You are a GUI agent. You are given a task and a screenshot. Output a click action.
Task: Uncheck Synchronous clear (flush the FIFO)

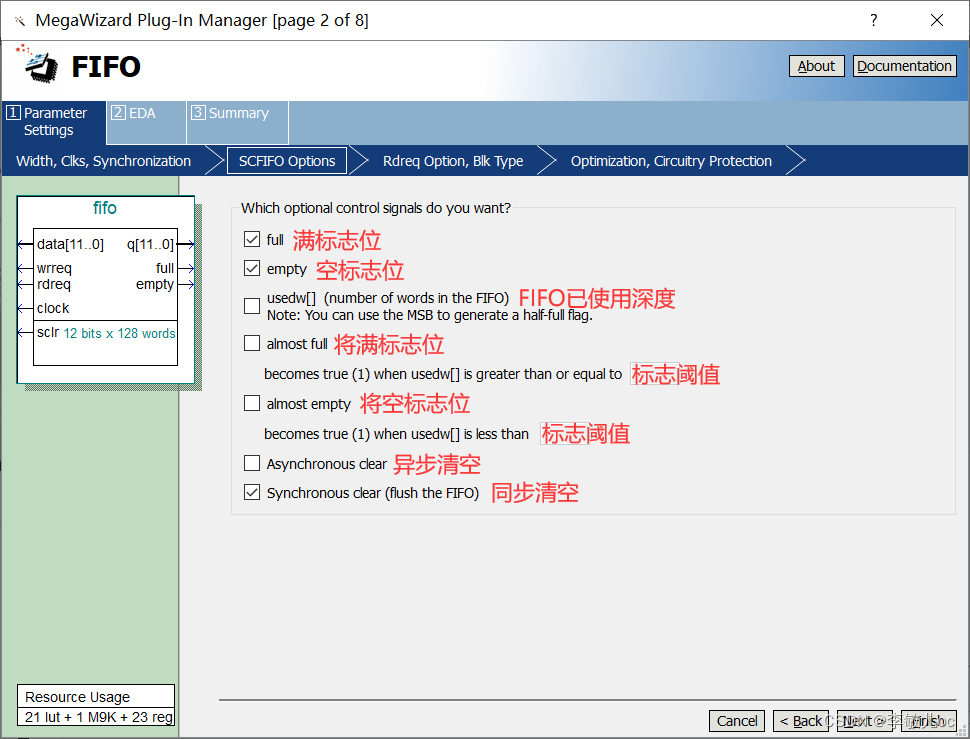[252, 492]
